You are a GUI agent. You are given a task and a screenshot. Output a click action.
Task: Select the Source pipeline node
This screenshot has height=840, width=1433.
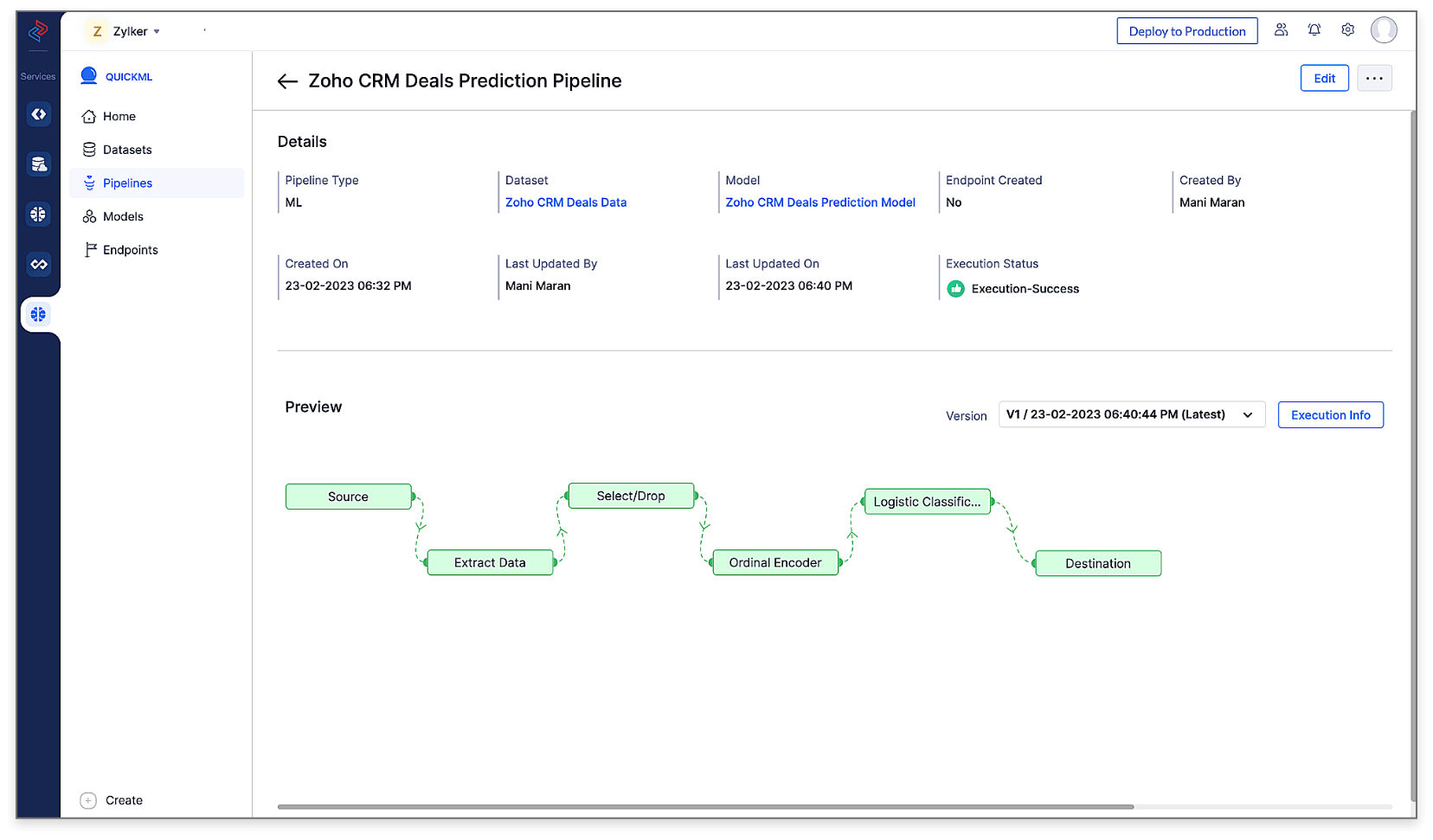[x=348, y=497]
